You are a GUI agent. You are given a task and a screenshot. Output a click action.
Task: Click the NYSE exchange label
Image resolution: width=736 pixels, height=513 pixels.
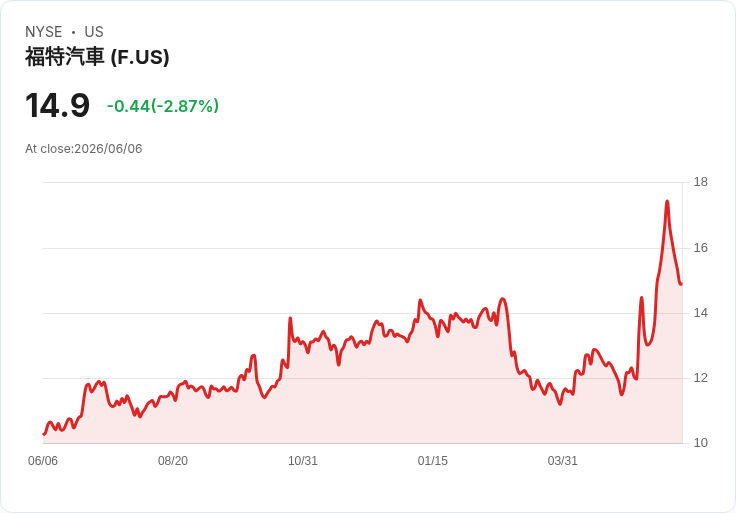point(44,32)
